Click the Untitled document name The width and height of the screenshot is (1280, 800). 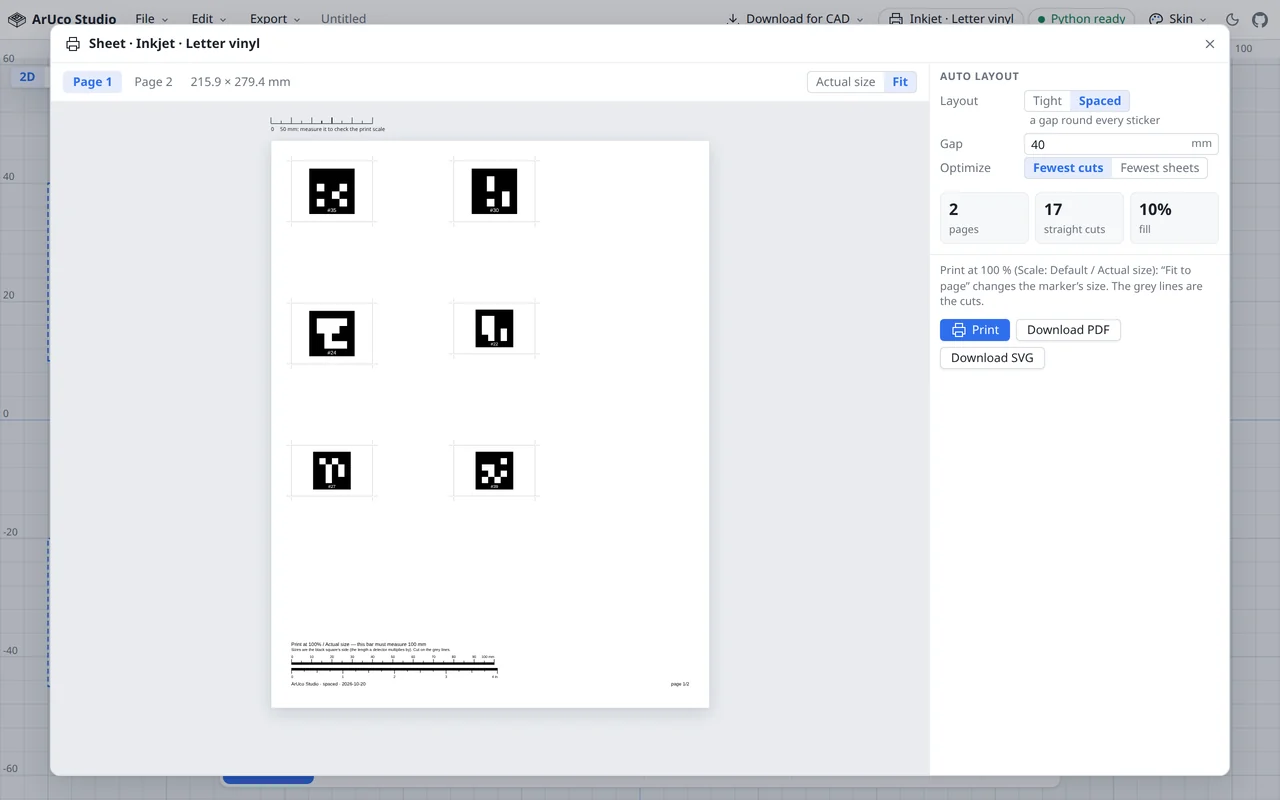pyautogui.click(x=343, y=19)
